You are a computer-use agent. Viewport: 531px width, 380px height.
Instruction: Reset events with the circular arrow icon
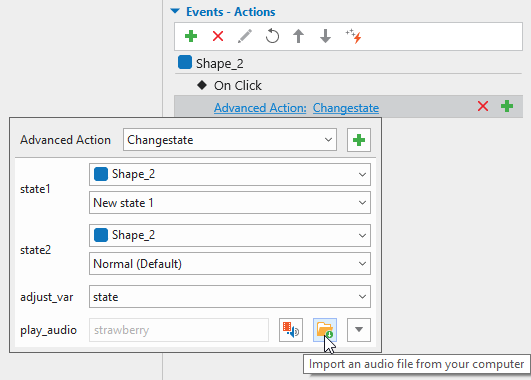[272, 36]
